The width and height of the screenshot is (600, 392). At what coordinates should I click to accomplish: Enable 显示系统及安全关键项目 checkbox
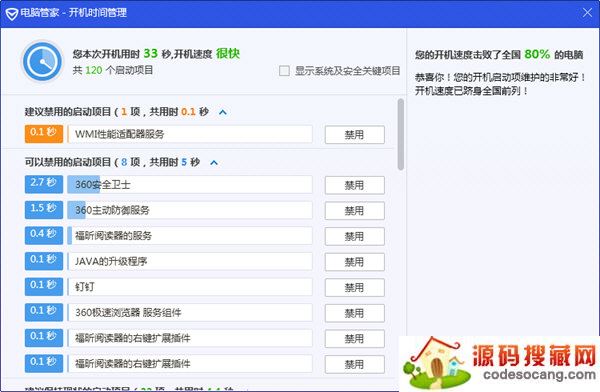tap(284, 71)
